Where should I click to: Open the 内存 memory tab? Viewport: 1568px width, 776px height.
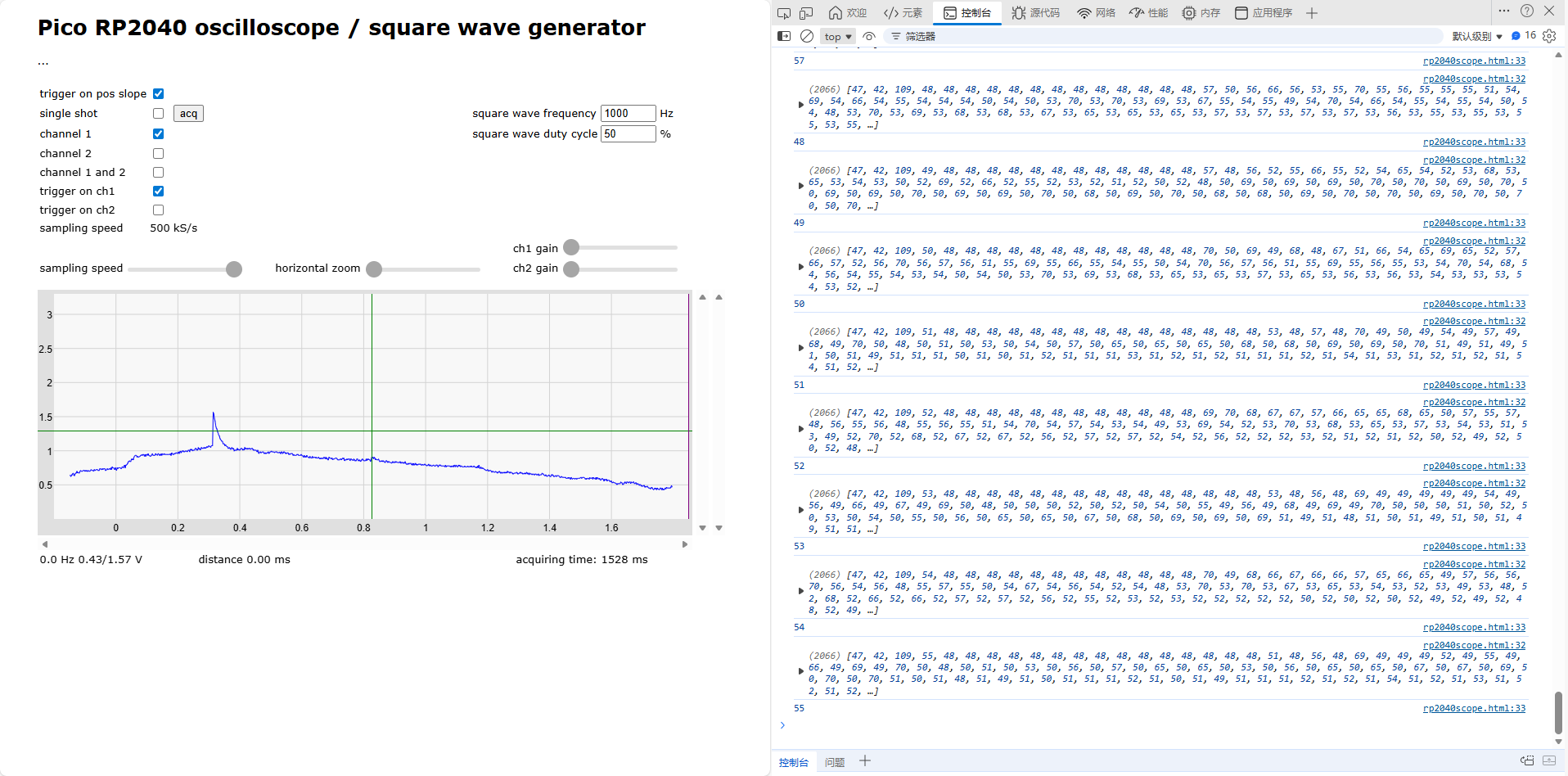coord(1201,13)
